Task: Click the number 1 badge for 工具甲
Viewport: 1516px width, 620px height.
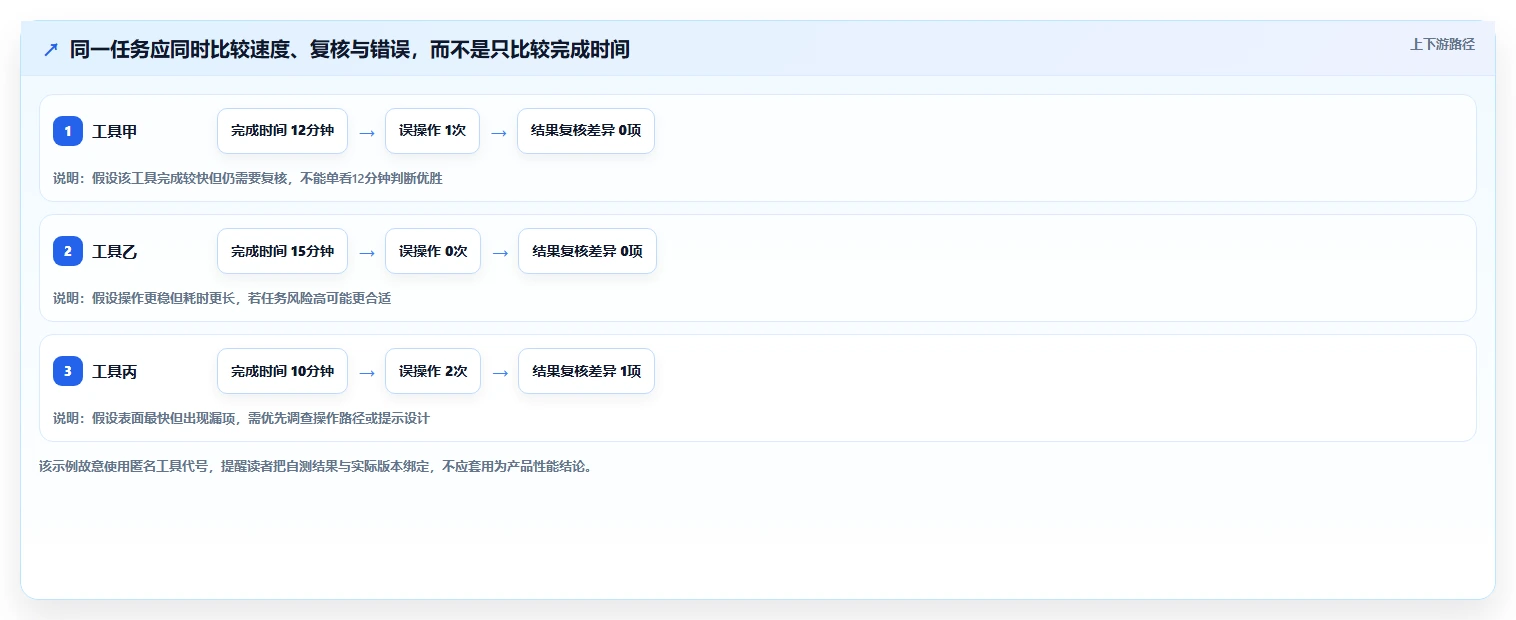Action: (68, 131)
